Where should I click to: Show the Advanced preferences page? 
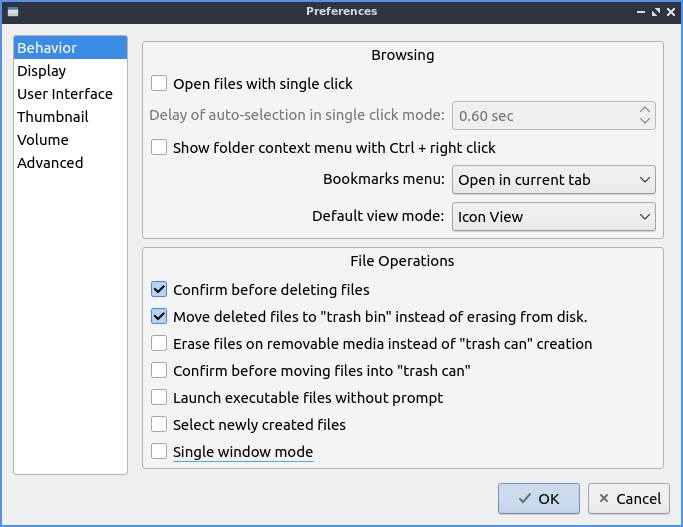[50, 163]
